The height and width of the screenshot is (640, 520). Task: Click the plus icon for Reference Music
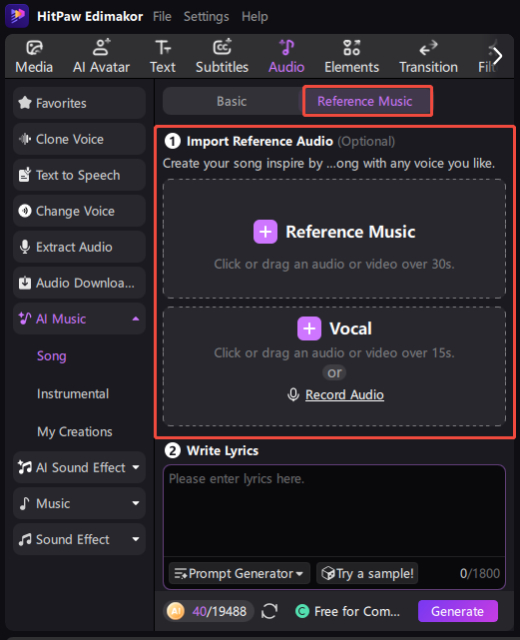(x=265, y=231)
